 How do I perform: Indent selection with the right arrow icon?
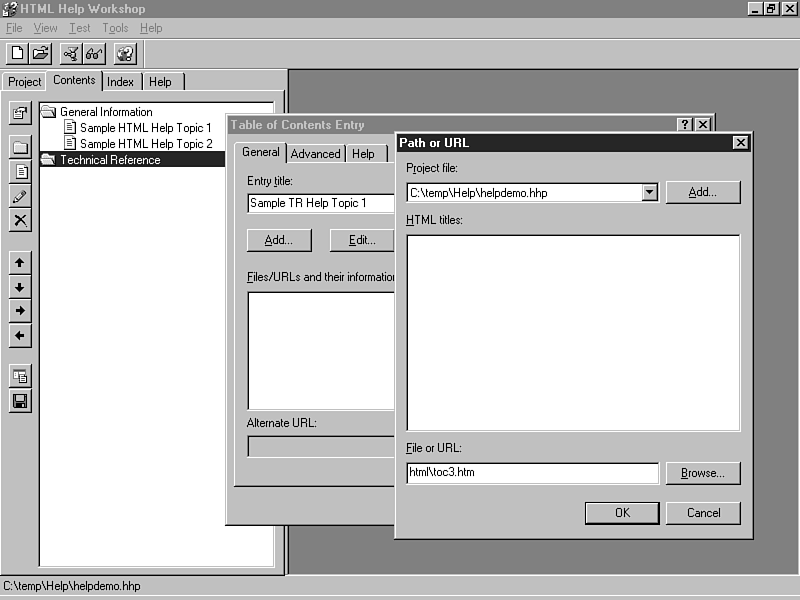pos(20,311)
